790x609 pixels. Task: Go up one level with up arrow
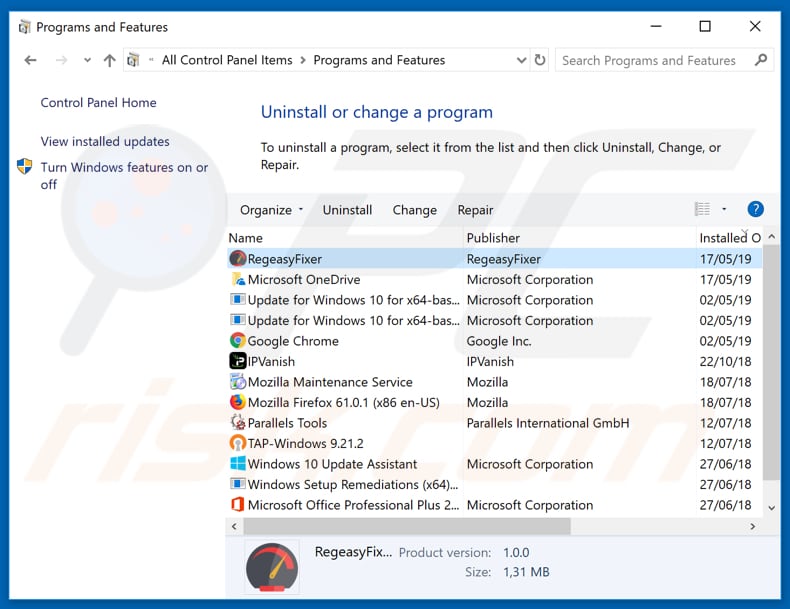pos(109,60)
